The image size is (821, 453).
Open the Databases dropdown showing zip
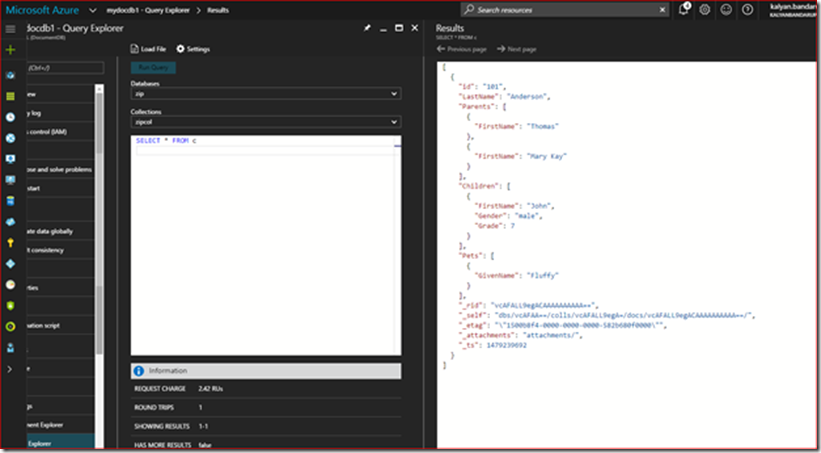tap(266, 94)
